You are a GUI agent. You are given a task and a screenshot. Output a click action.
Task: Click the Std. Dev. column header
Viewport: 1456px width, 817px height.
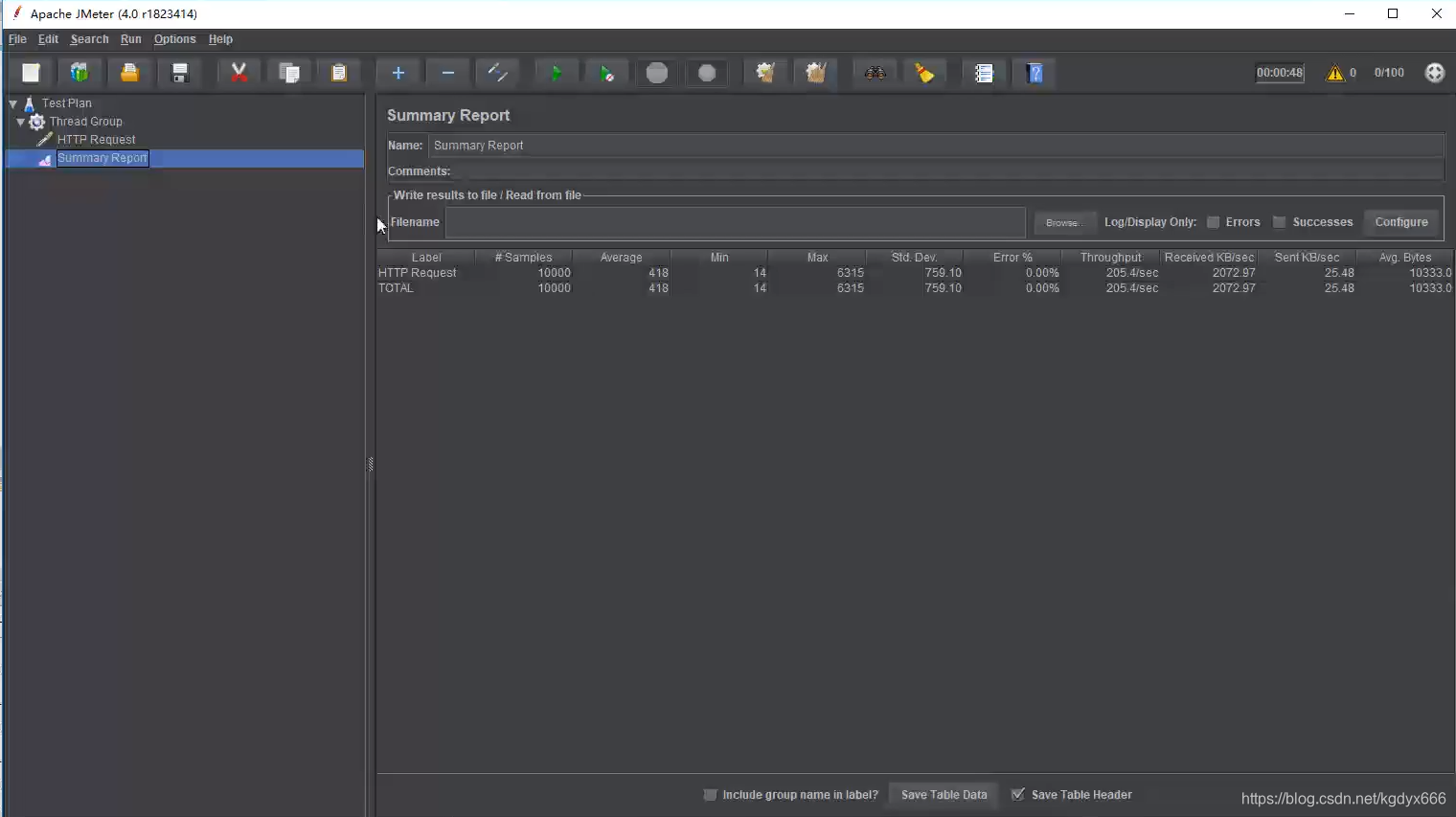coord(914,258)
